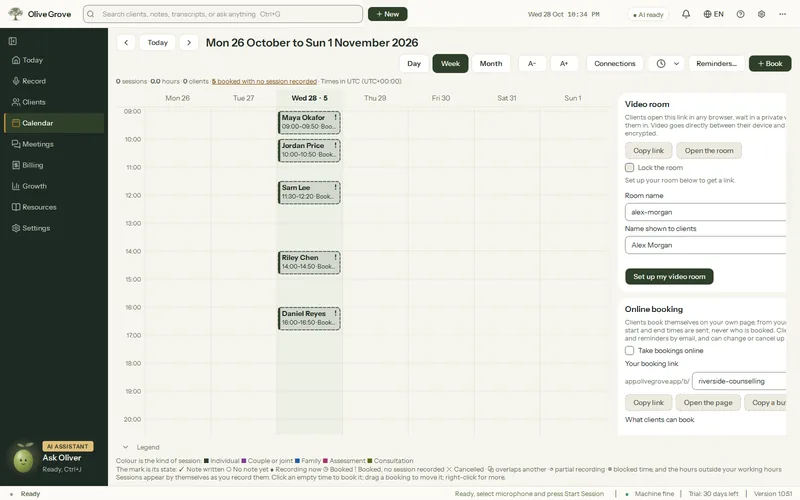
Task: Open Billing section
Action: click(x=54, y=165)
